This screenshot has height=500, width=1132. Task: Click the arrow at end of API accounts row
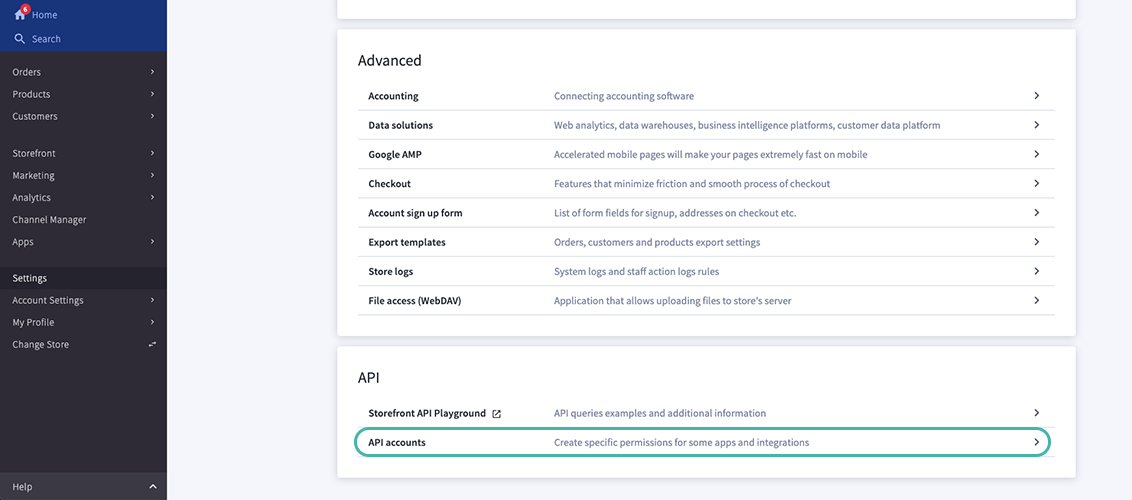pos(1036,442)
